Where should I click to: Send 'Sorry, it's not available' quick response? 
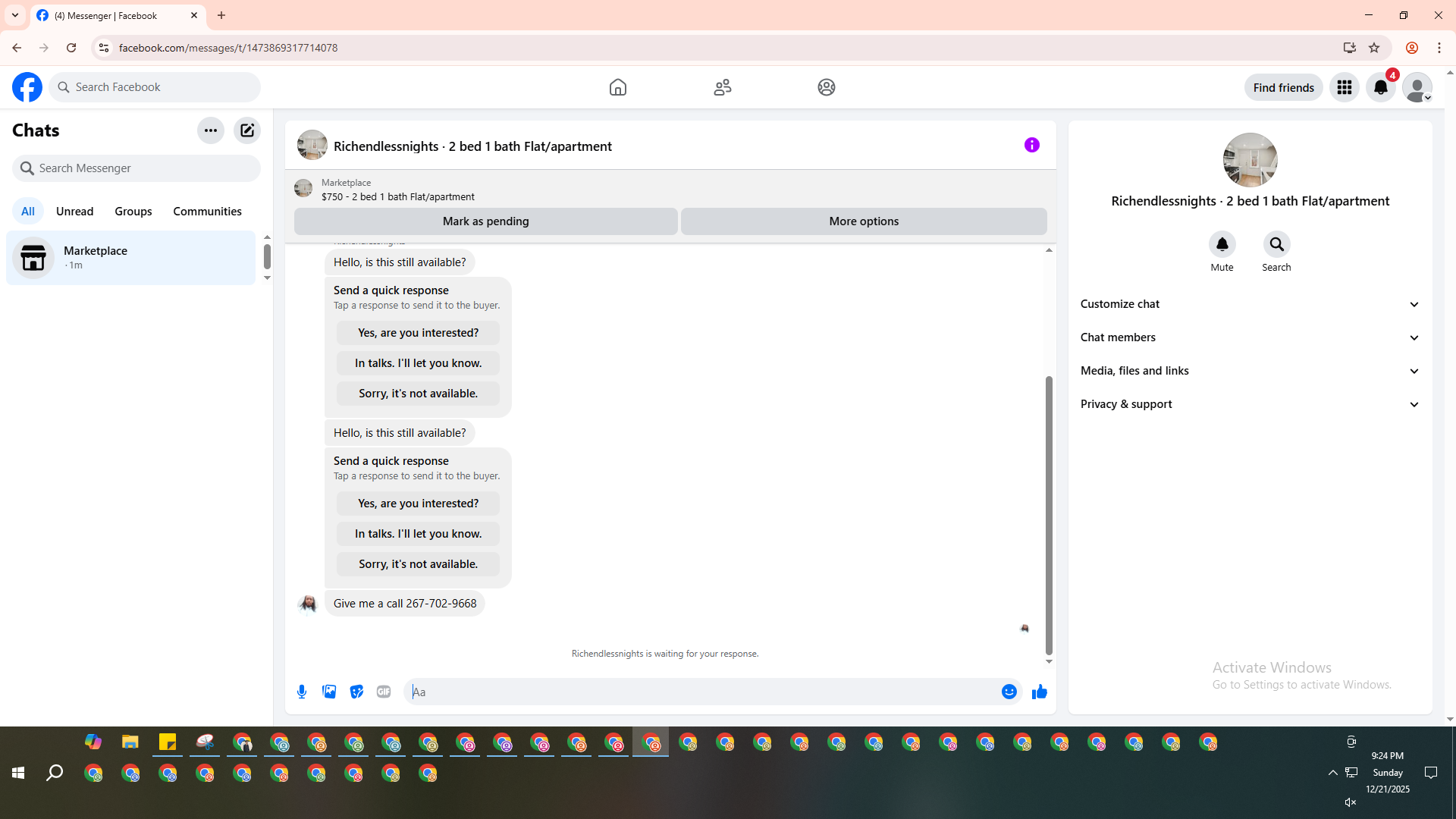click(x=418, y=564)
